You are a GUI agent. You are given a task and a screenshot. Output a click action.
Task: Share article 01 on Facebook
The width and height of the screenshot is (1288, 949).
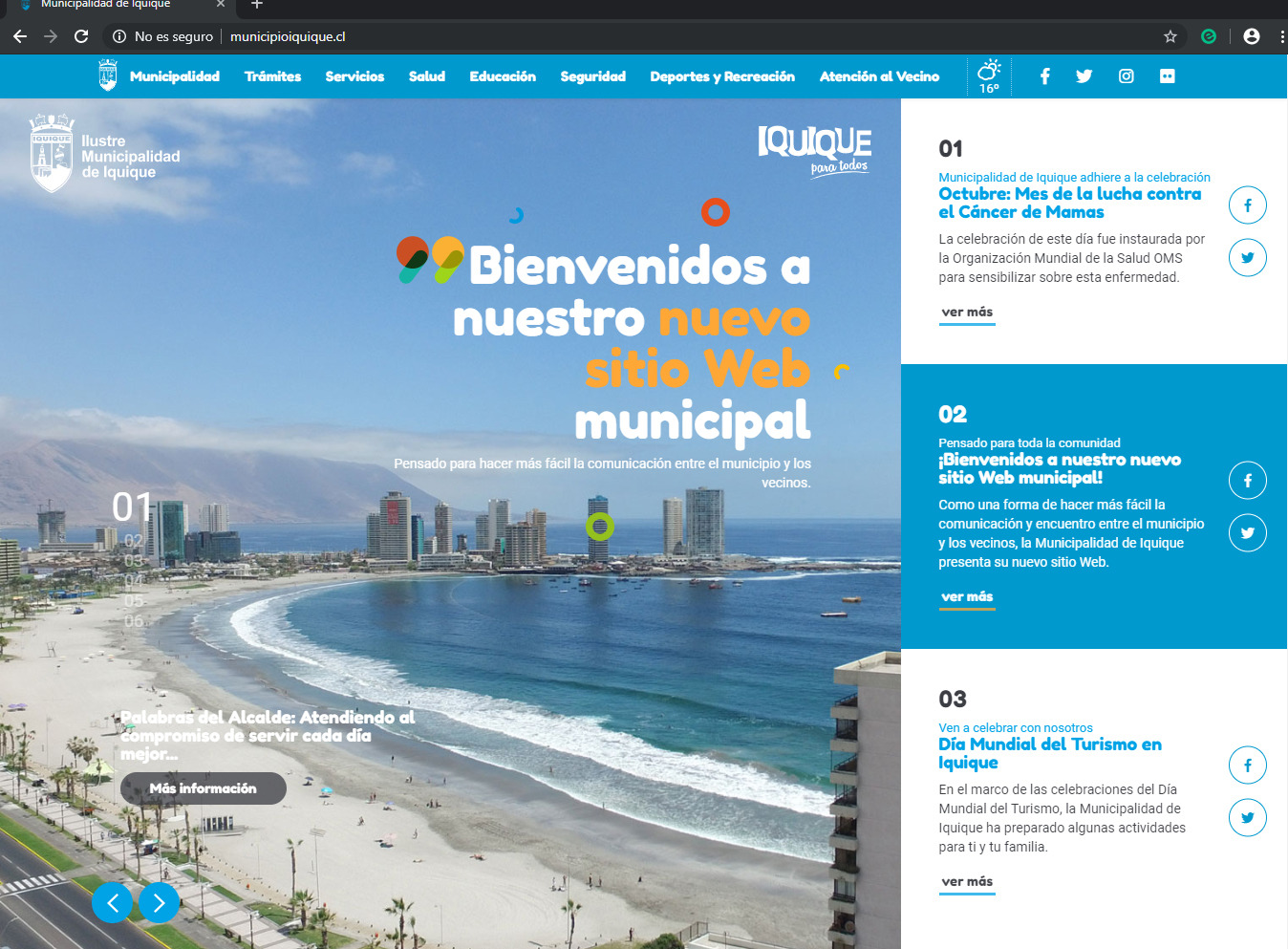(1247, 205)
